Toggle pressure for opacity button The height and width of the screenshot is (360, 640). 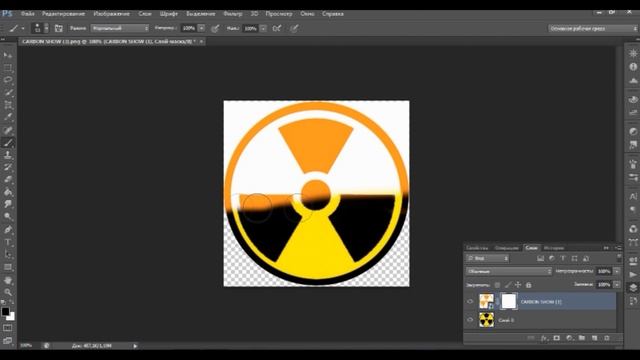(215, 28)
